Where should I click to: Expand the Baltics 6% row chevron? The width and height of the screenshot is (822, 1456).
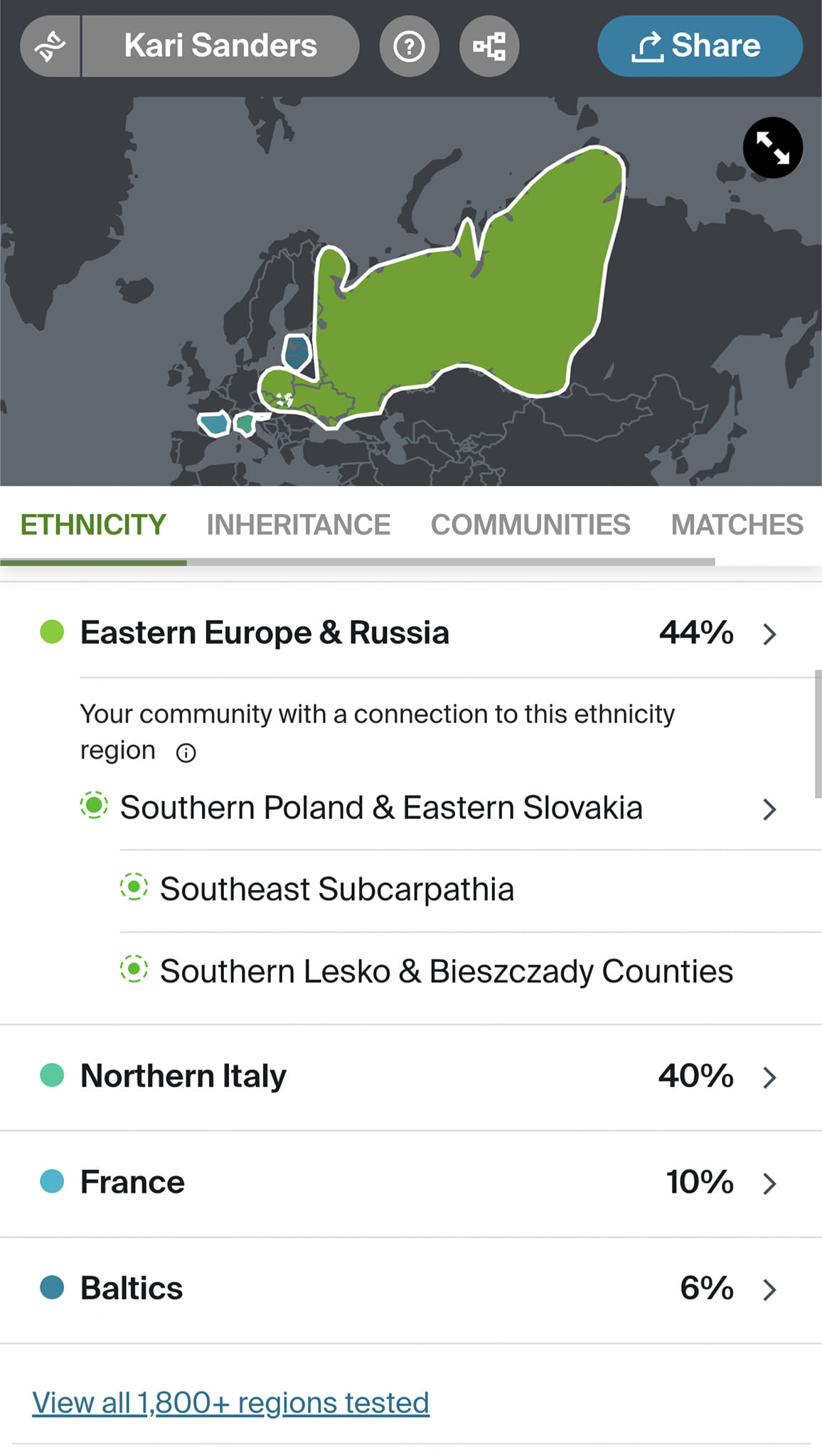(x=769, y=1289)
